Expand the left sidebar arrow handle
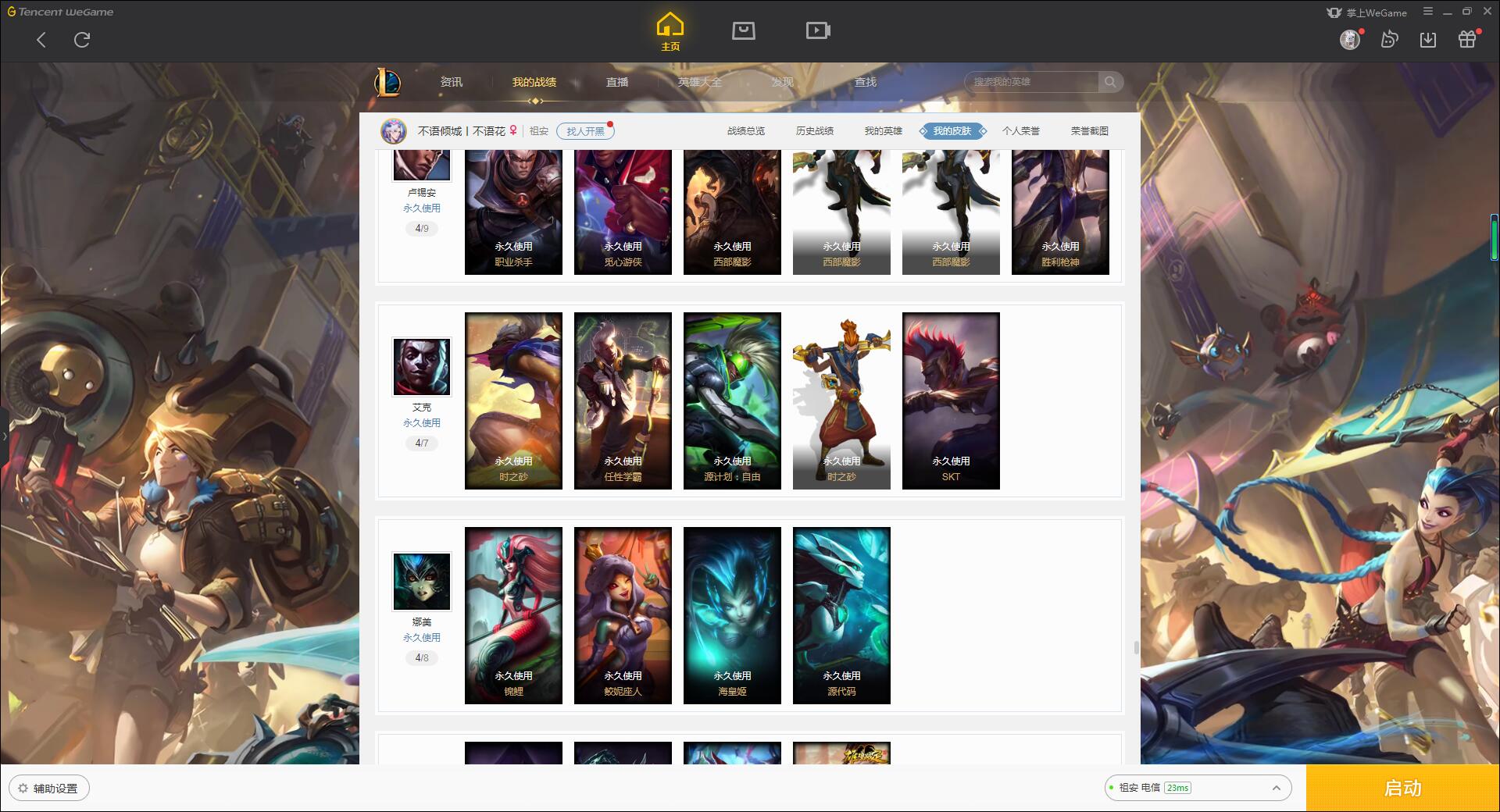Image resolution: width=1500 pixels, height=812 pixels. [4, 436]
